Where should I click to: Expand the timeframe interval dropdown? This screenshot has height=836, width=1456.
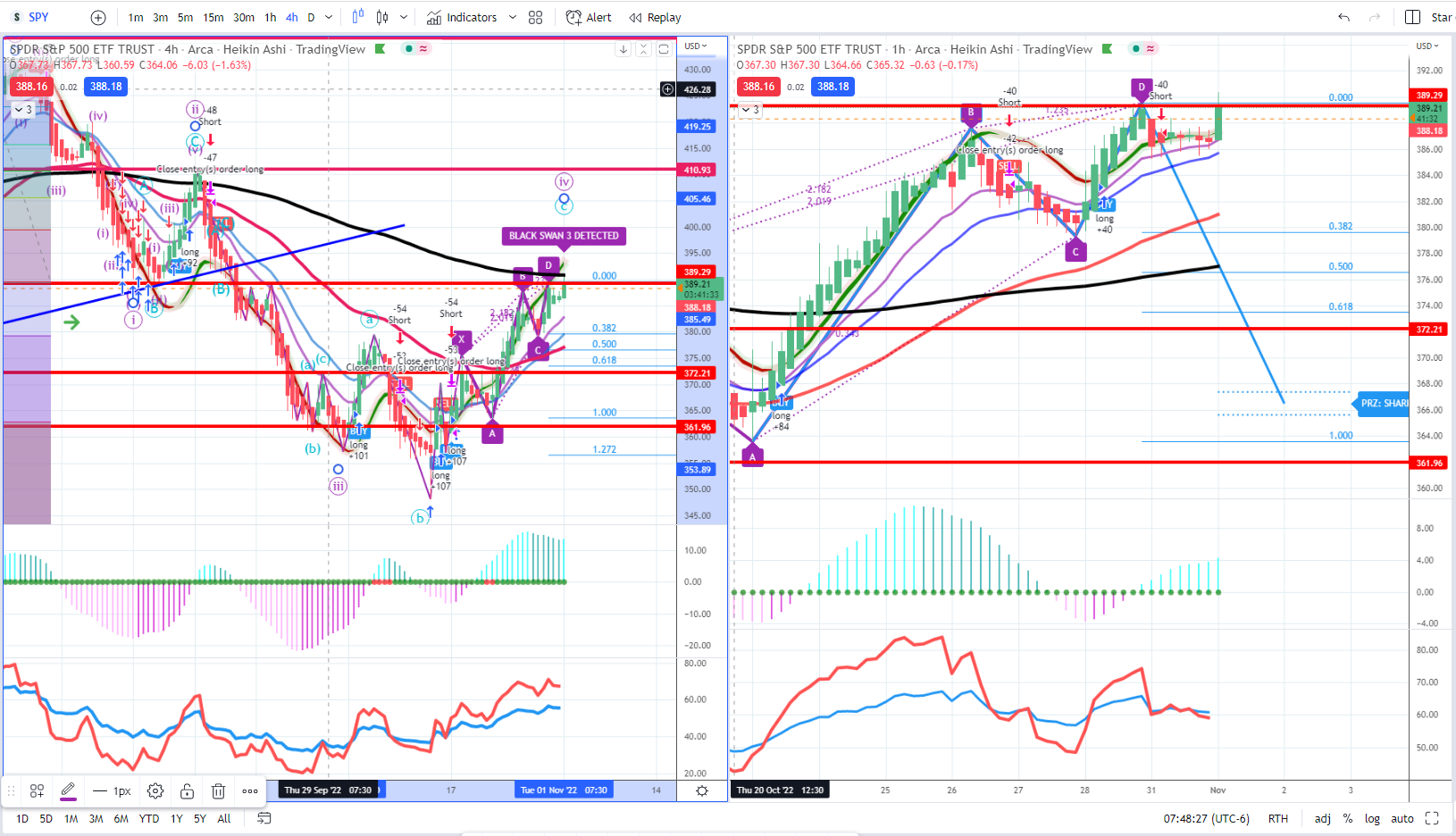click(329, 17)
